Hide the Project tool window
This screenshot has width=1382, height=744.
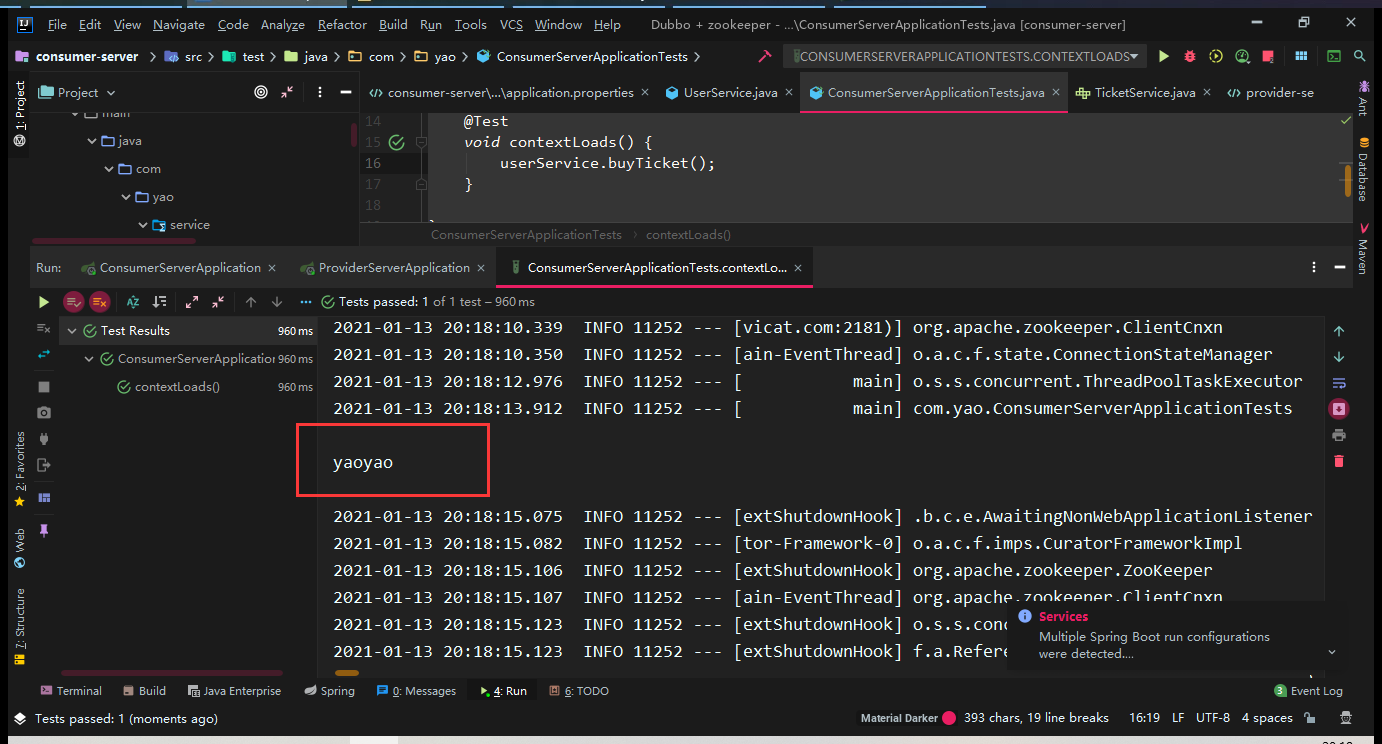point(346,92)
